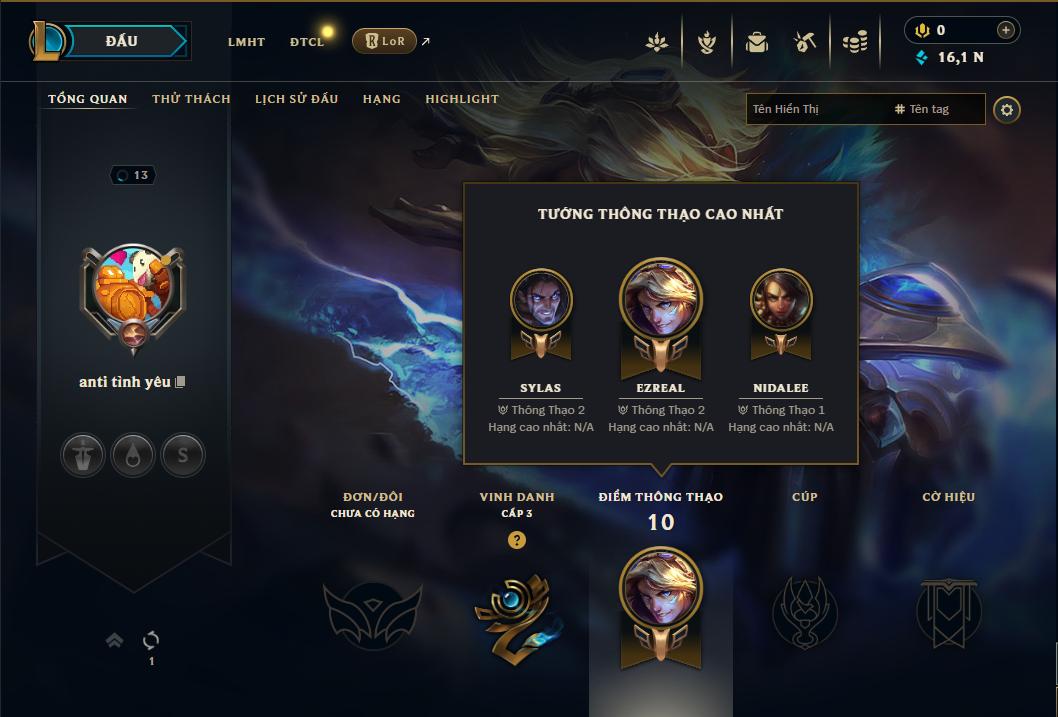Open the Loot backpack icon
Viewport: 1058px width, 717px height.
tap(756, 42)
